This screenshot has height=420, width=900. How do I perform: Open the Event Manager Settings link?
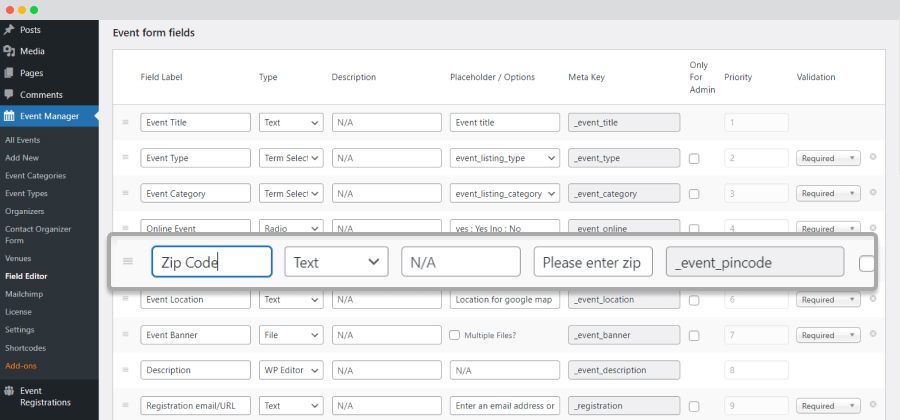pos(19,330)
